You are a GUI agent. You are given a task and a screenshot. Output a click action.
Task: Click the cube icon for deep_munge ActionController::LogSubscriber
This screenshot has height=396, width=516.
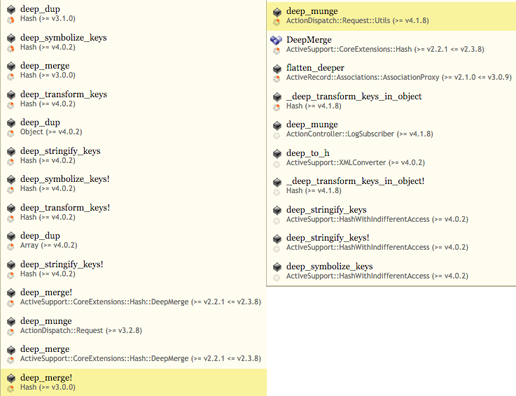(x=277, y=125)
